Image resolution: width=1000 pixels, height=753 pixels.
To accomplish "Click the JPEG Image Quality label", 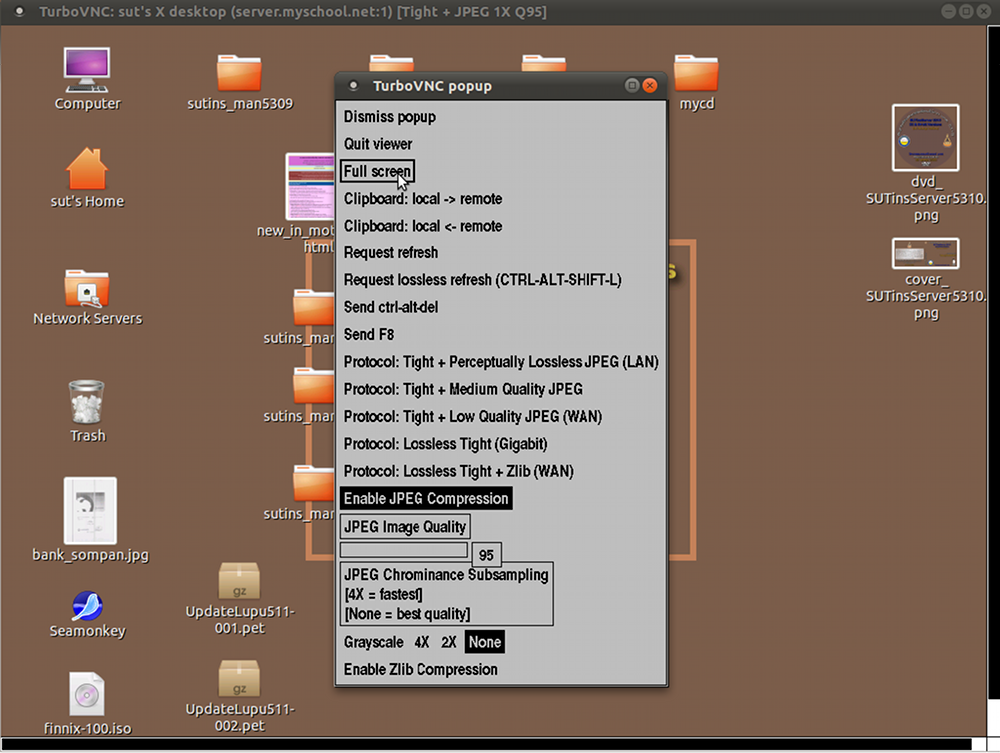I will [x=405, y=527].
